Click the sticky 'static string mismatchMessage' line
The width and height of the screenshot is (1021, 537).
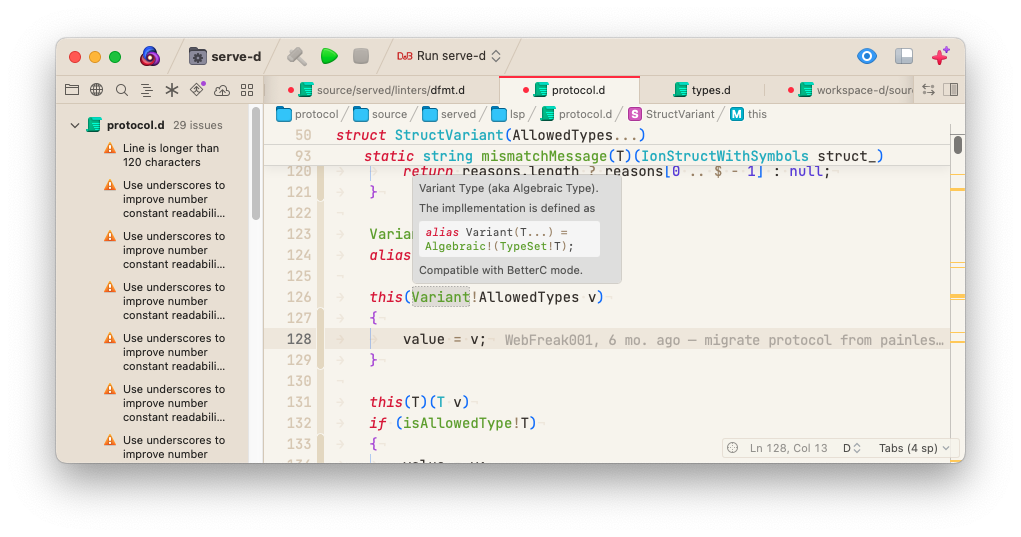[624, 156]
